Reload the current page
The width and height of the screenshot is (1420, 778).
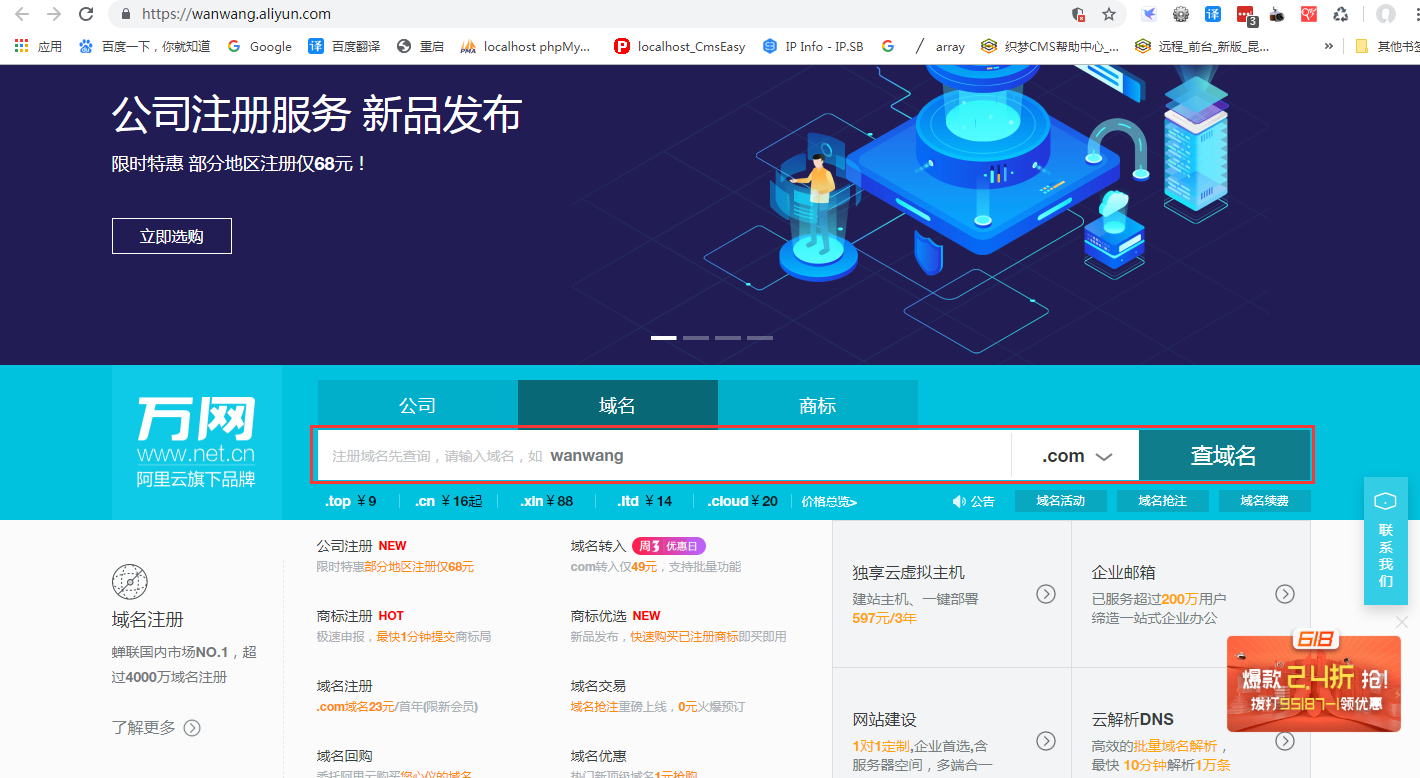pyautogui.click(x=86, y=14)
